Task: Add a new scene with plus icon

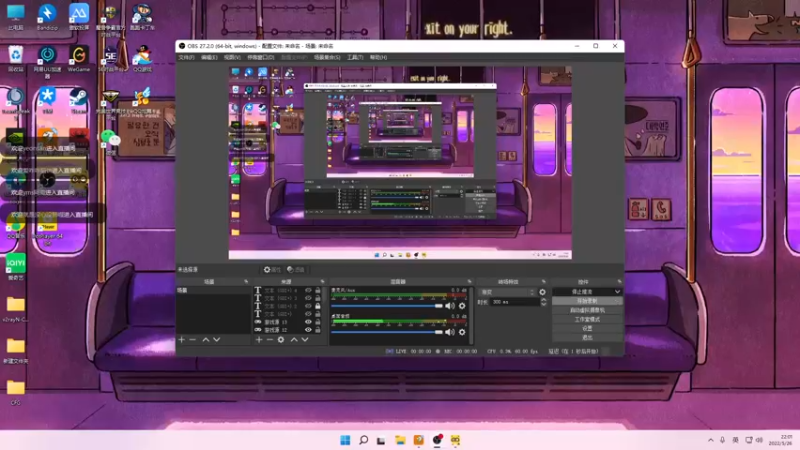Action: point(182,339)
